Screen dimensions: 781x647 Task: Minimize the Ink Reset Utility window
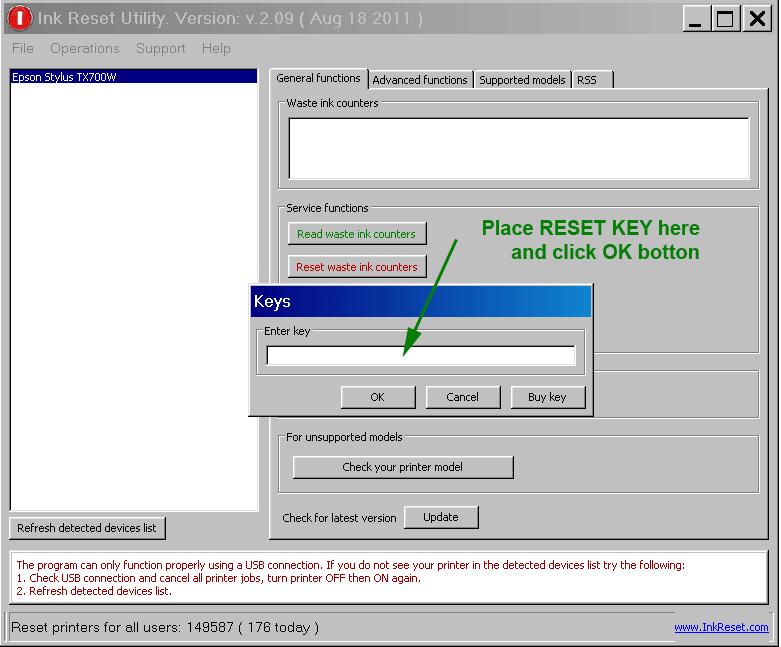tap(696, 19)
